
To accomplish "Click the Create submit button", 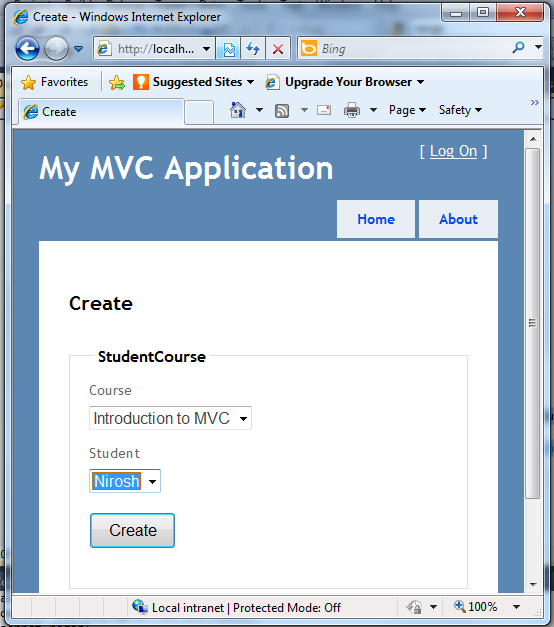I will click(132, 530).
